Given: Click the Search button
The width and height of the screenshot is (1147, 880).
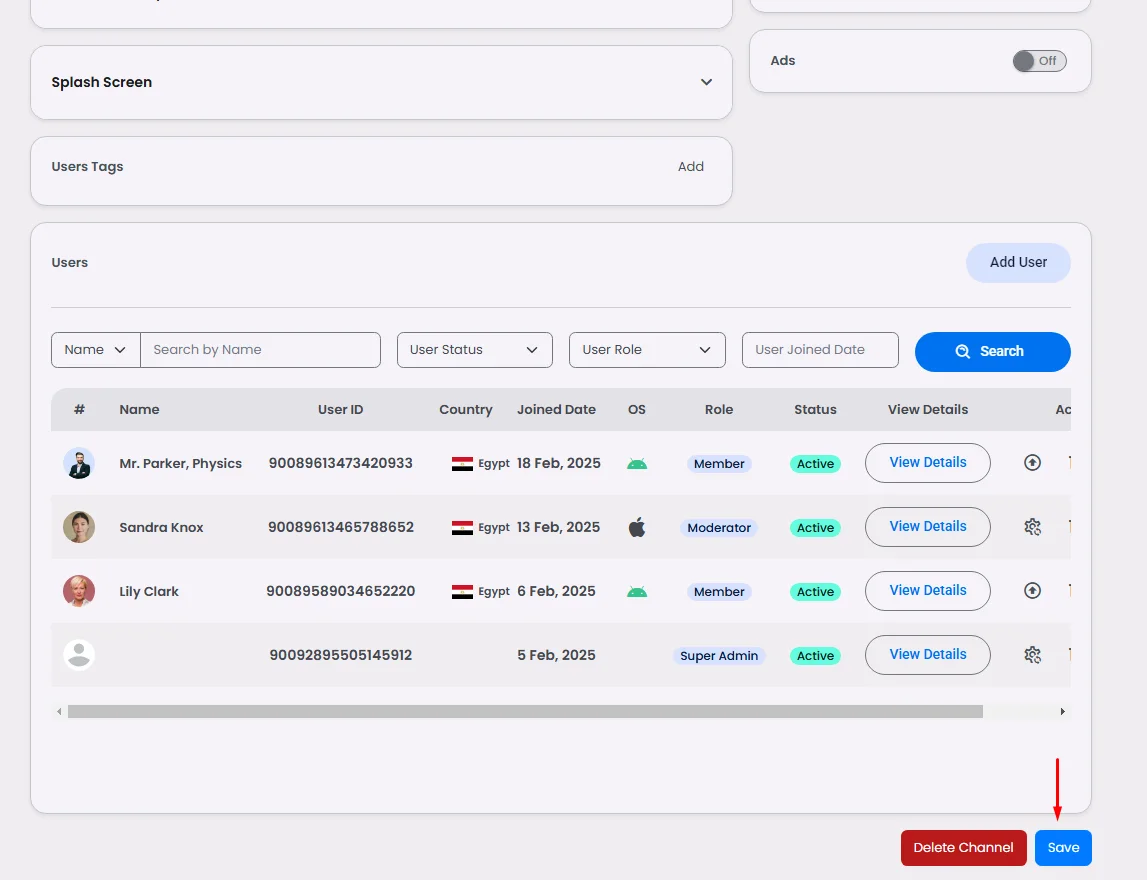Looking at the screenshot, I should pyautogui.click(x=992, y=351).
